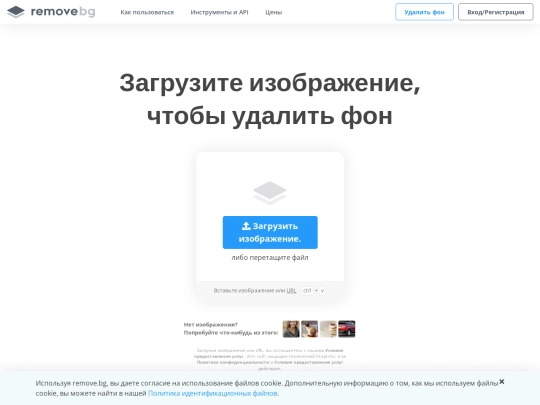Click the remove.bg logo in header
The image size is (540, 405).
click(x=51, y=12)
